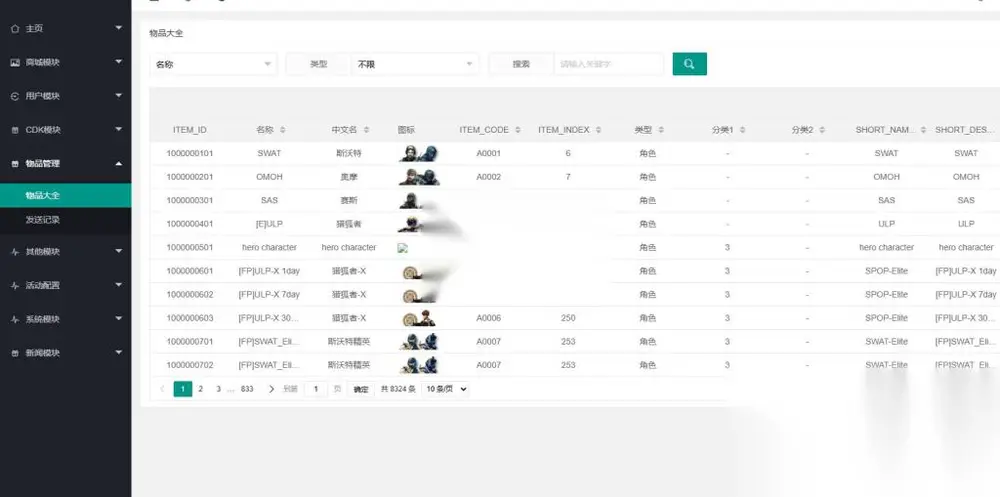Click the A0006 item code cell

point(489,318)
